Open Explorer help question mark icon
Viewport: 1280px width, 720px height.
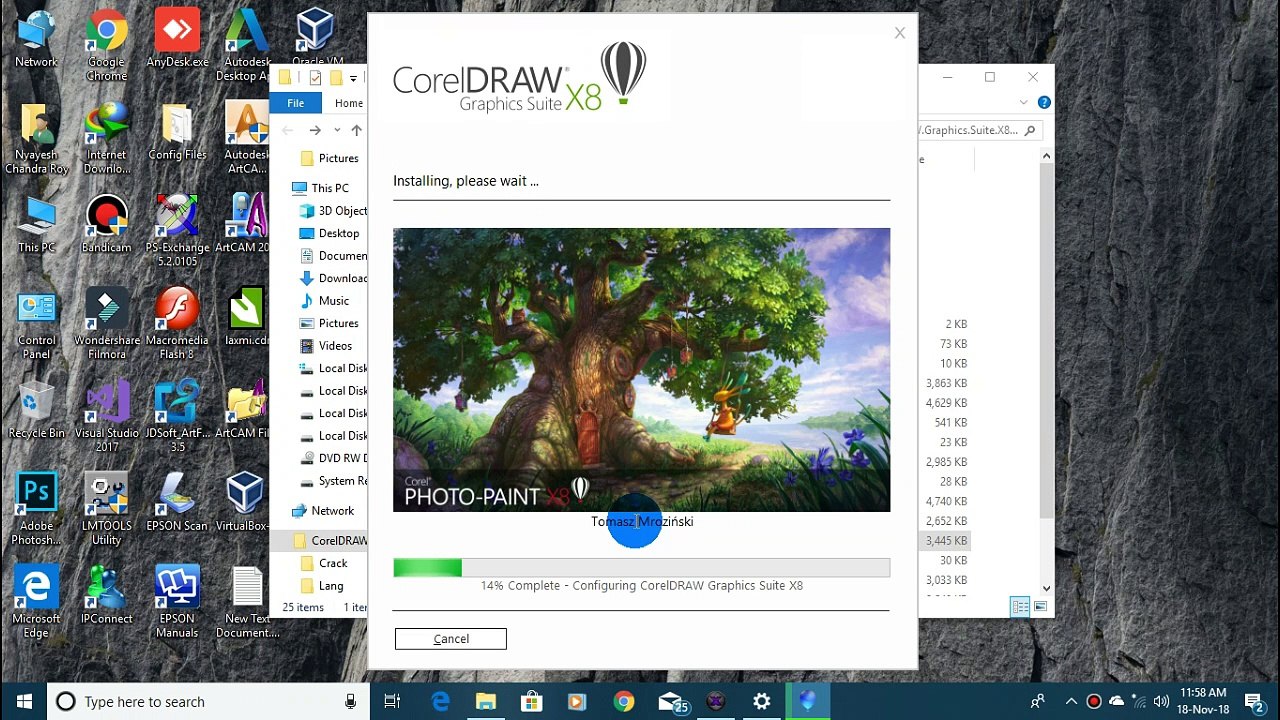coord(1044,102)
